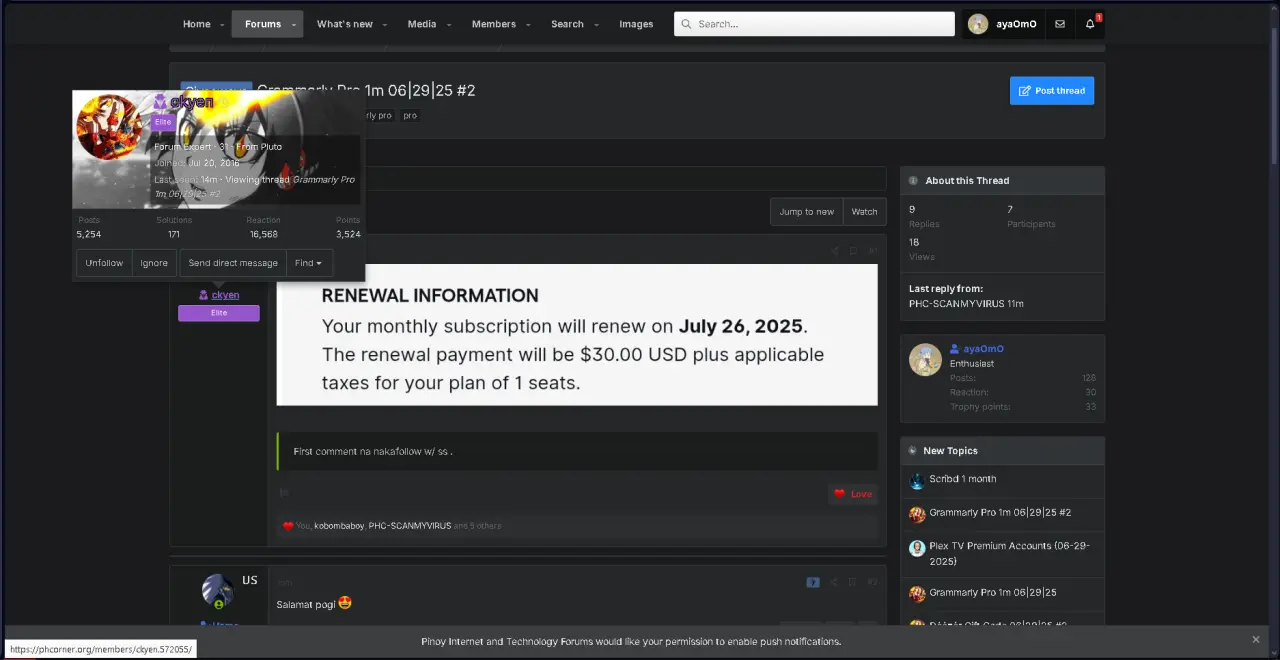Click Ignore in ckyen's popup
Image resolution: width=1280 pixels, height=660 pixels.
point(154,263)
